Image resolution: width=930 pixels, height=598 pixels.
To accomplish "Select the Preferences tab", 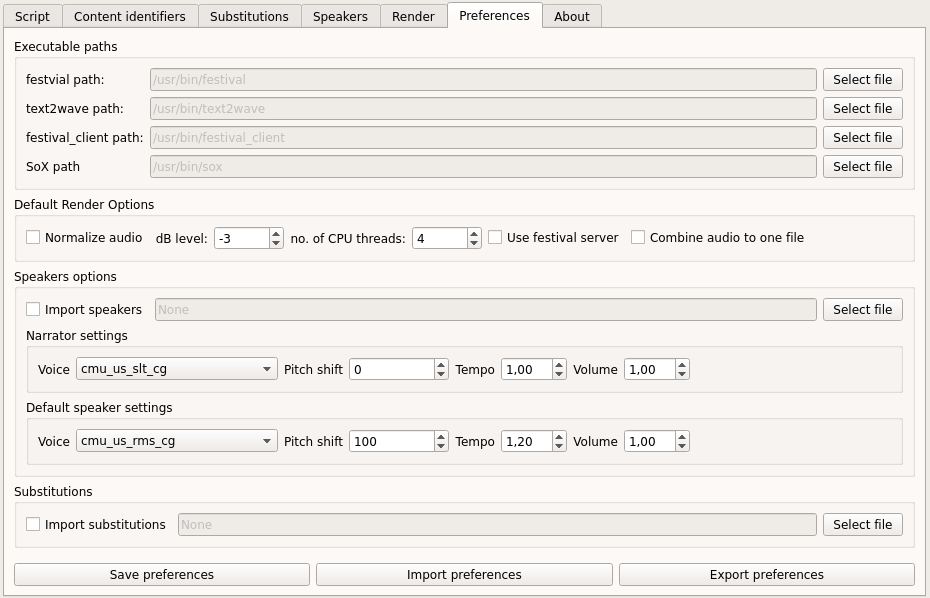I will point(495,15).
